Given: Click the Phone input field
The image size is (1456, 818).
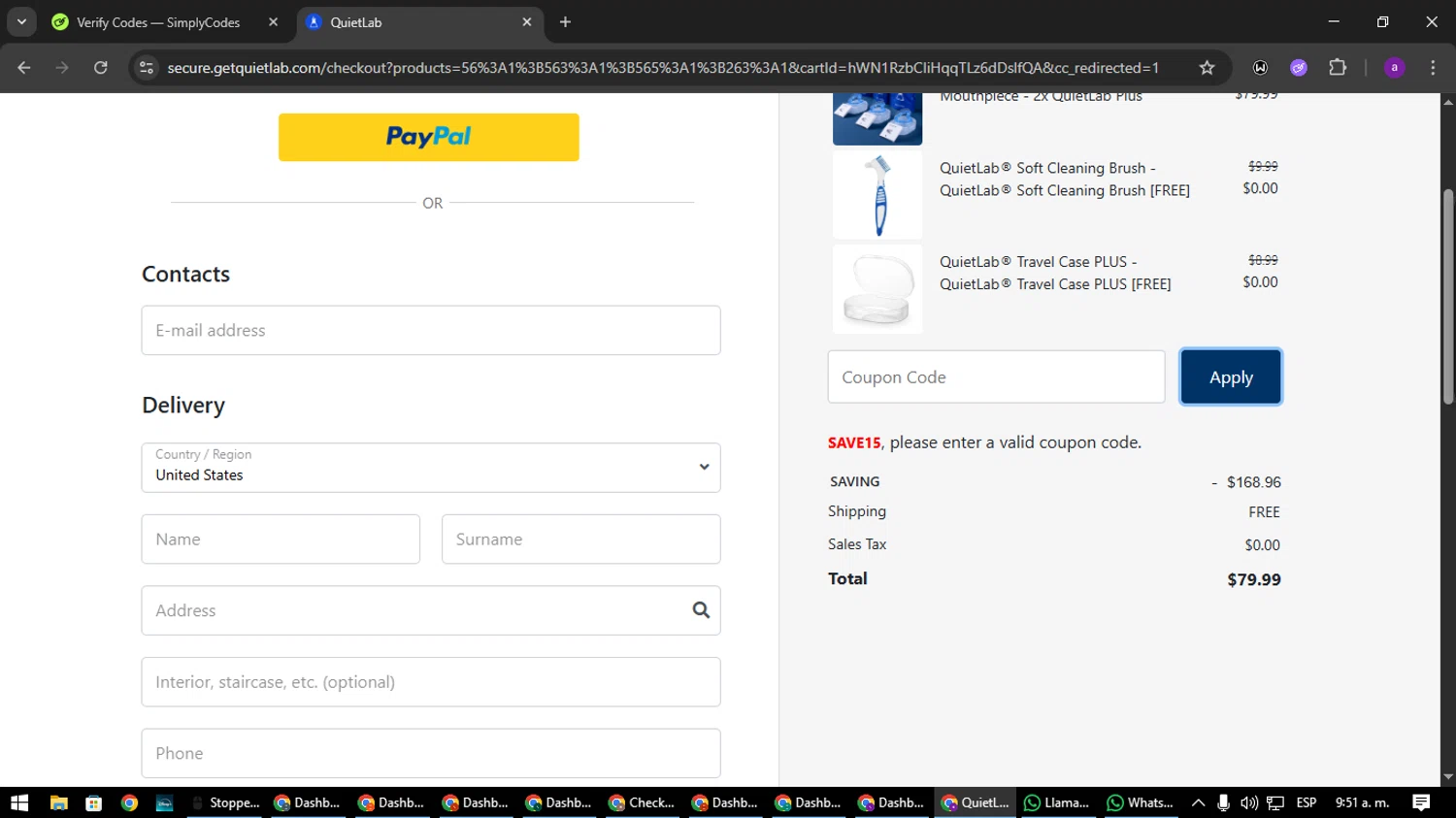Looking at the screenshot, I should point(431,753).
